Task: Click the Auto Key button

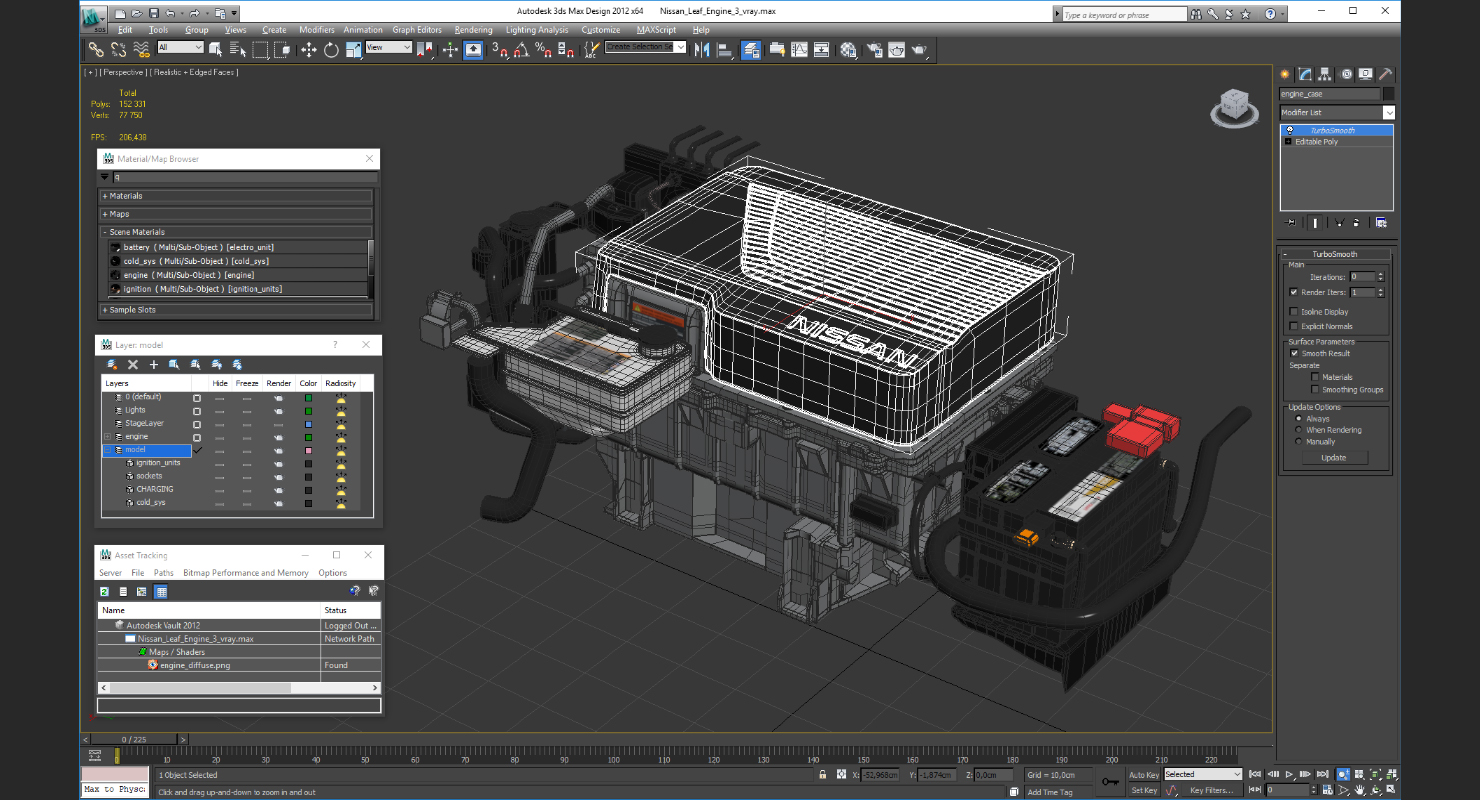Action: click(x=1144, y=774)
